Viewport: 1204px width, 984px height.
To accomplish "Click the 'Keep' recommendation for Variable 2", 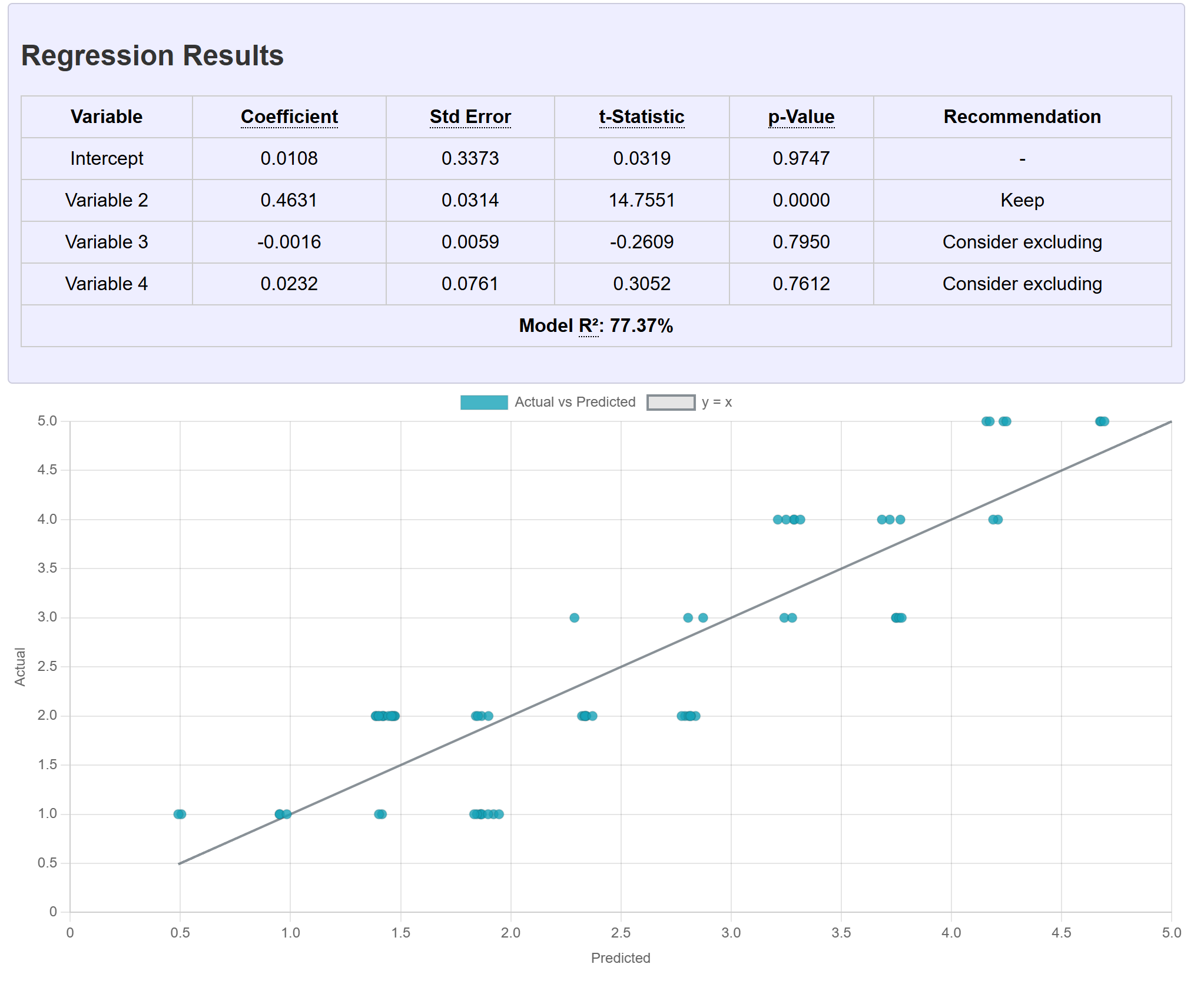I will 1022,200.
